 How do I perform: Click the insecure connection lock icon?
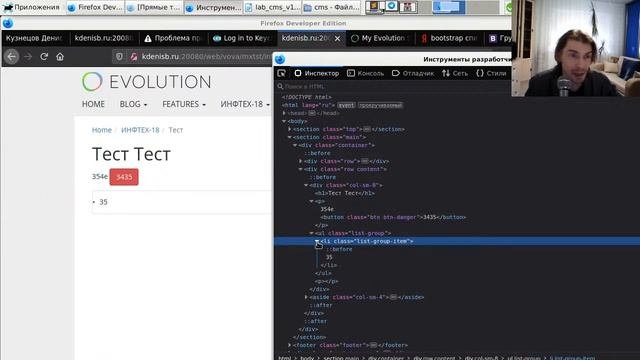[134, 56]
